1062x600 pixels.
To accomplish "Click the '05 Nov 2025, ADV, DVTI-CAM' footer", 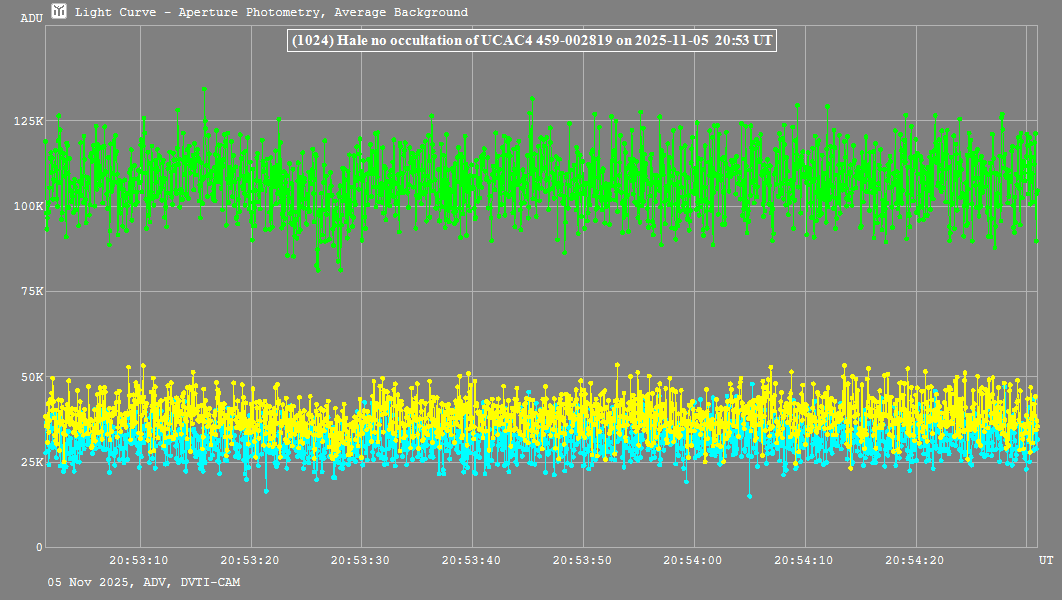I will (x=144, y=582).
